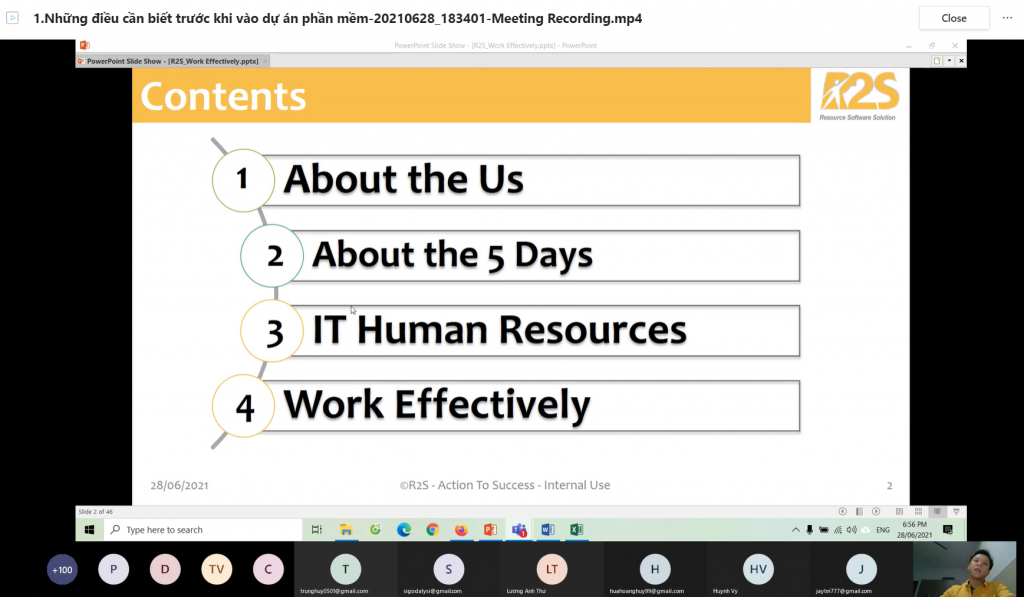Screen dimensions: 1024x597
Task: Open File Explorer from the taskbar
Action: point(346,530)
